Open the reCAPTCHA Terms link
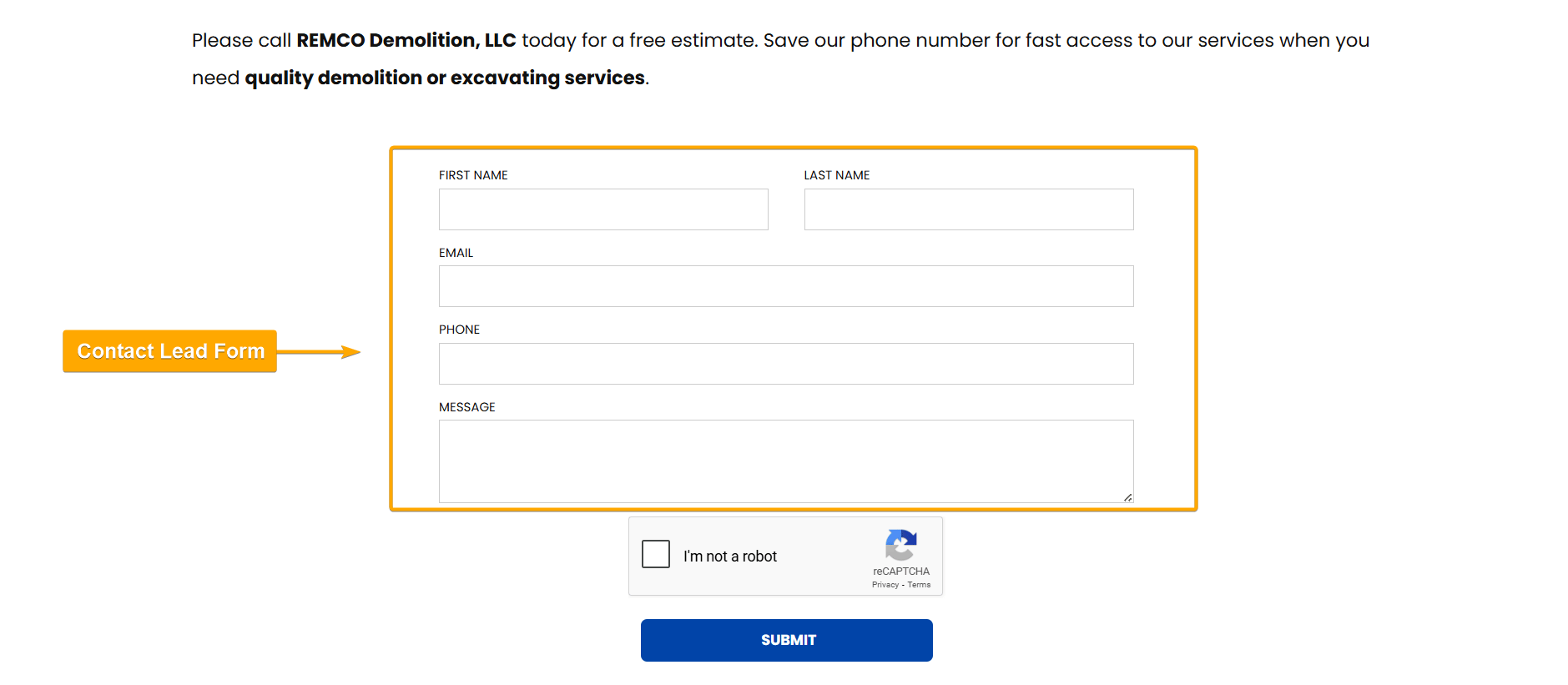The image size is (1568, 685). 919,584
